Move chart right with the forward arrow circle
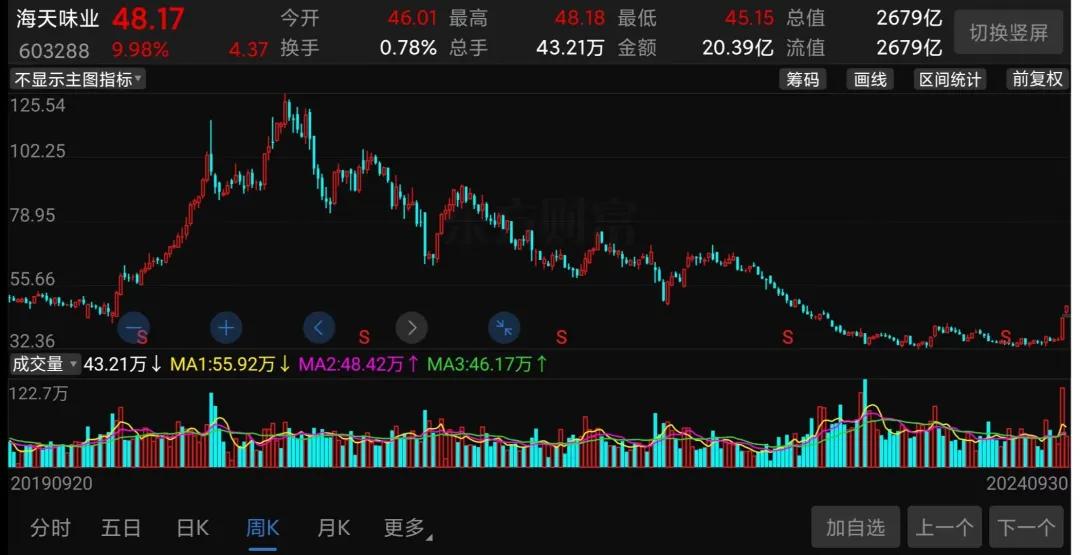 pos(412,328)
